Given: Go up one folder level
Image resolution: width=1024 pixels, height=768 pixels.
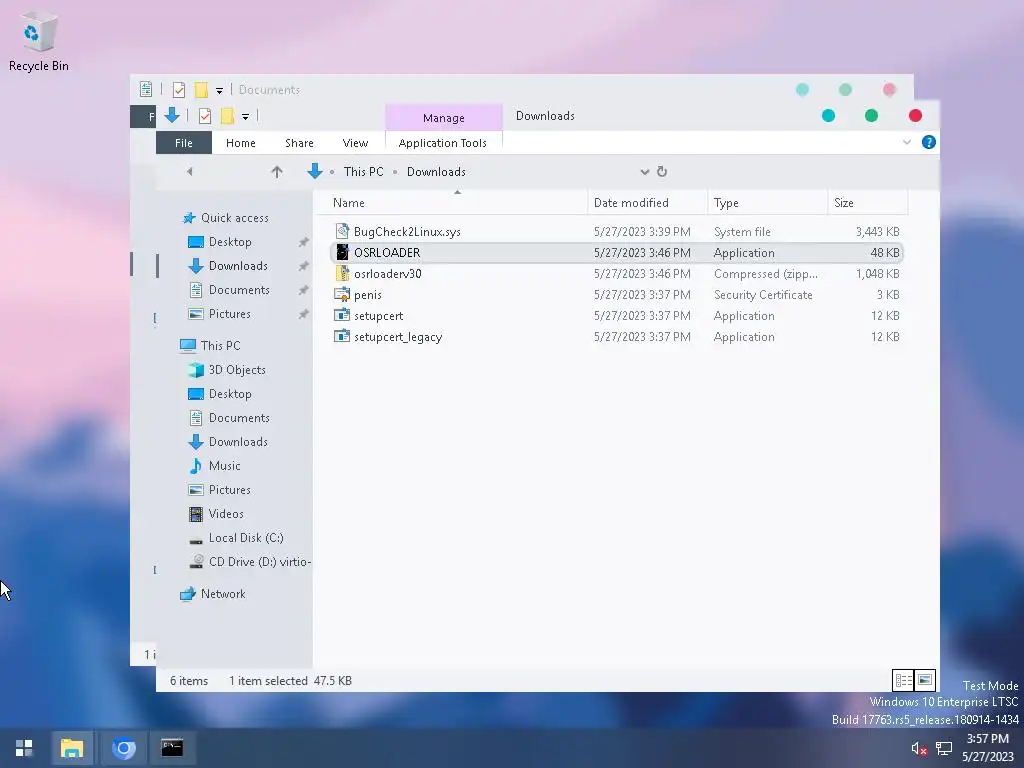Looking at the screenshot, I should pyautogui.click(x=277, y=172).
